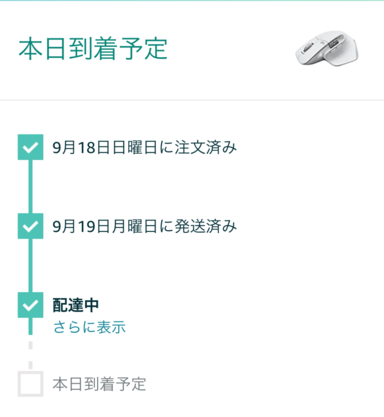Select the 9月19日月曜日 date text
The image size is (384, 417).
coord(105,227)
